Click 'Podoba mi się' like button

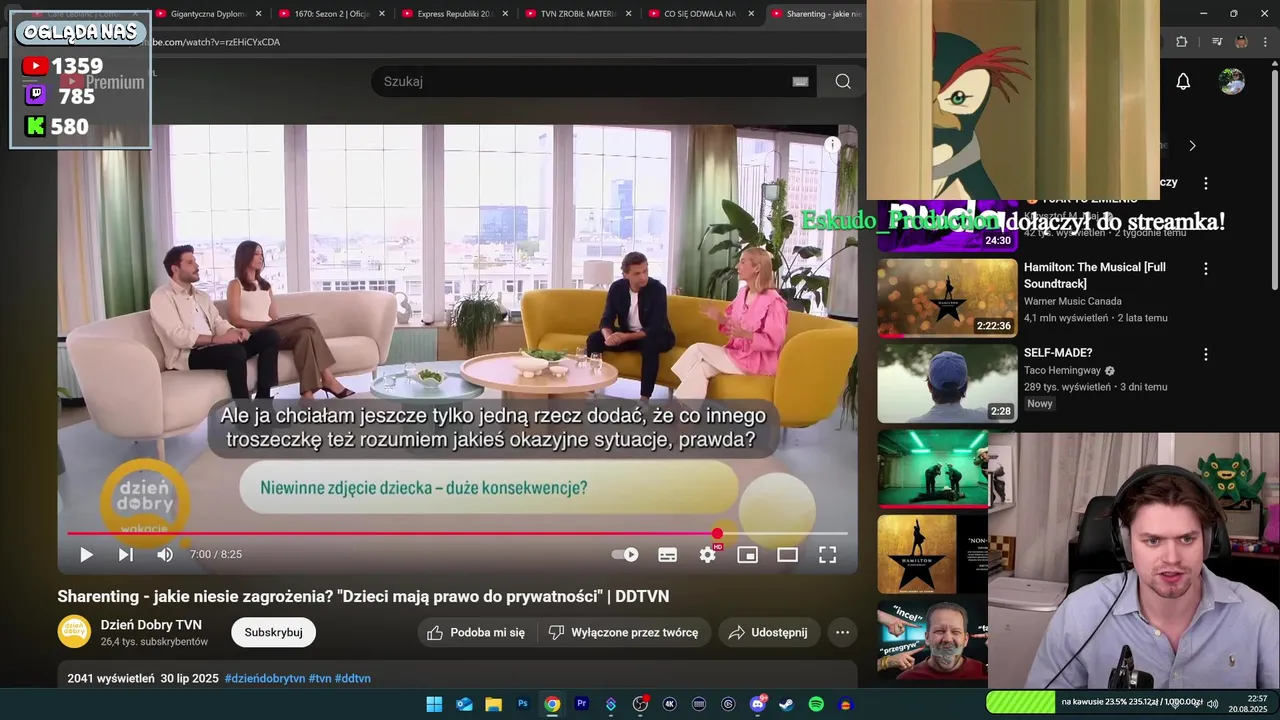(476, 632)
